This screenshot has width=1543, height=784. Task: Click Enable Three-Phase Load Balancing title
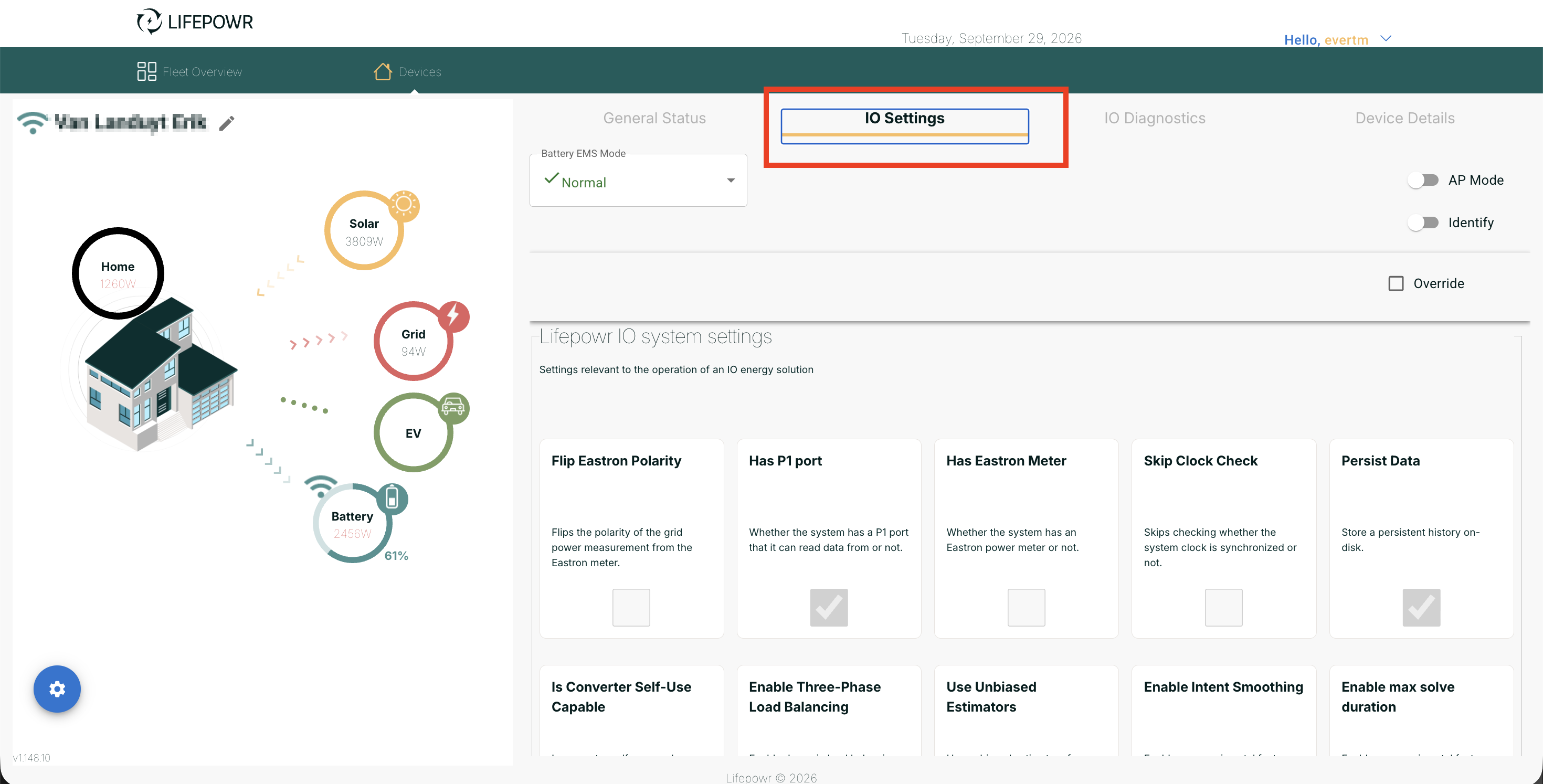tap(815, 696)
